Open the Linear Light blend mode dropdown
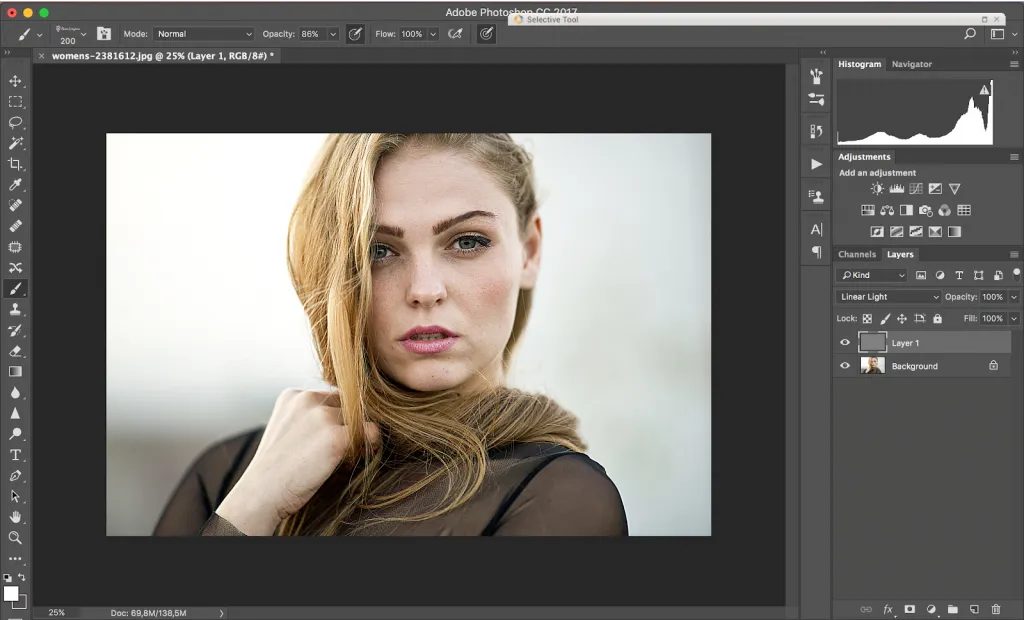The image size is (1024, 620). (x=888, y=297)
